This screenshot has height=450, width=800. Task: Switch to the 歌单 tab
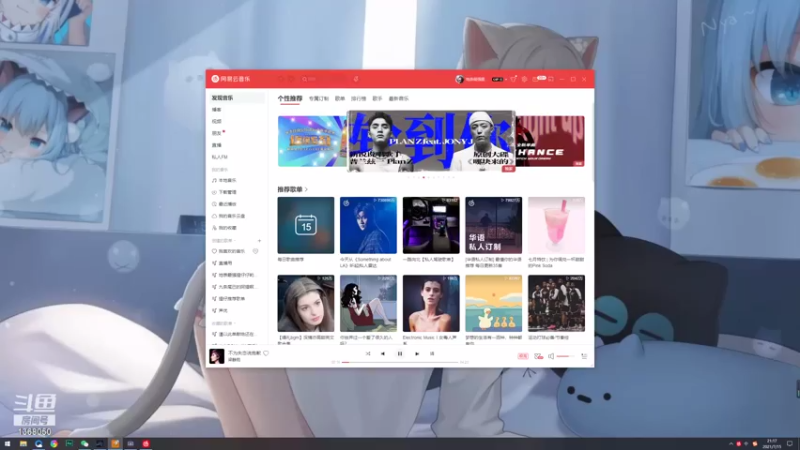[x=340, y=98]
